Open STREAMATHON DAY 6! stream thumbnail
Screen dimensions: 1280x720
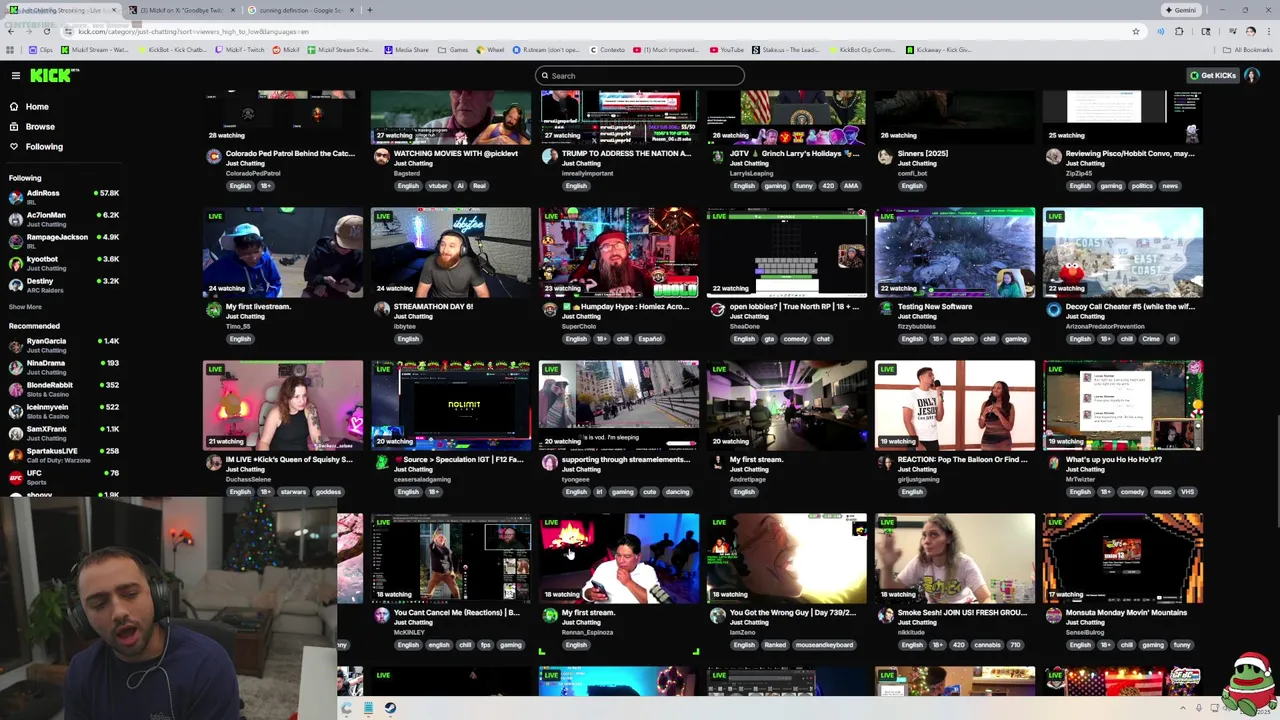[x=451, y=252]
